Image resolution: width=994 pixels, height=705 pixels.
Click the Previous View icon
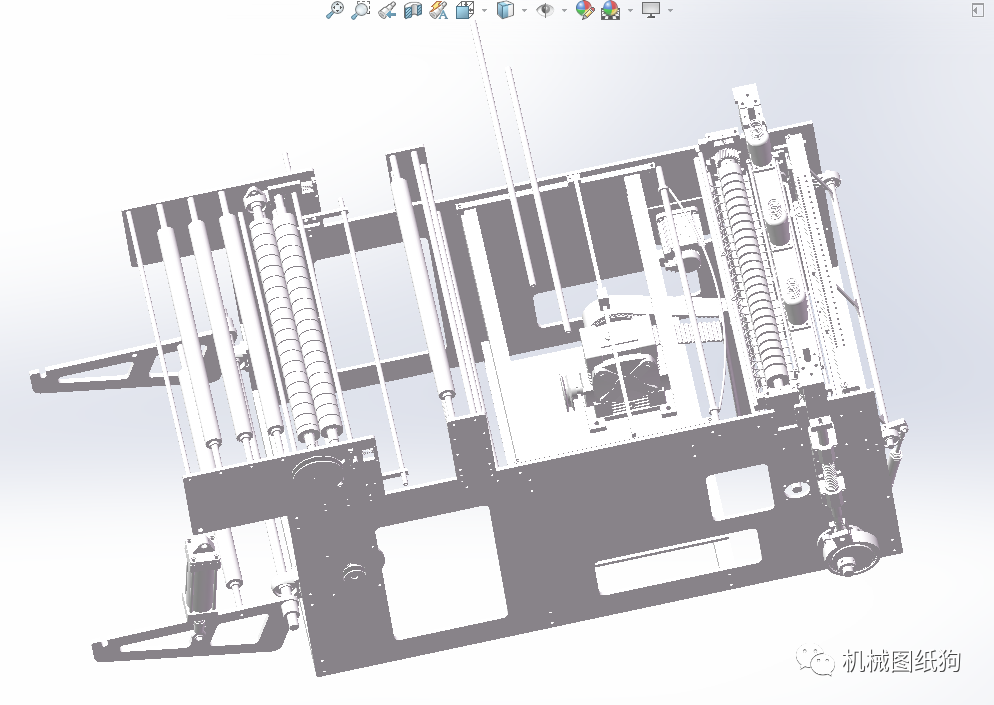(x=387, y=10)
